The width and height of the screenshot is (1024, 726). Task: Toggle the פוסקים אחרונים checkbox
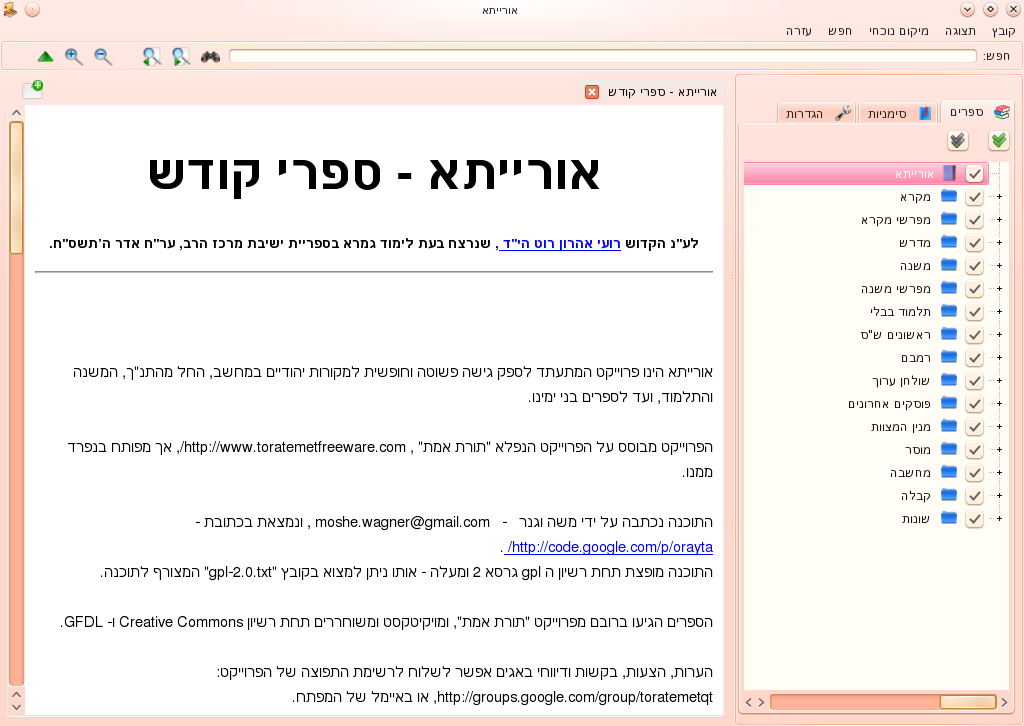974,403
